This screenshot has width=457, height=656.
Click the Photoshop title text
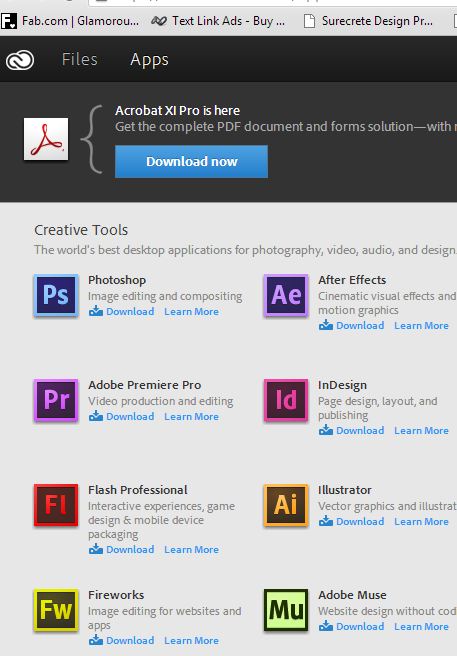point(117,280)
